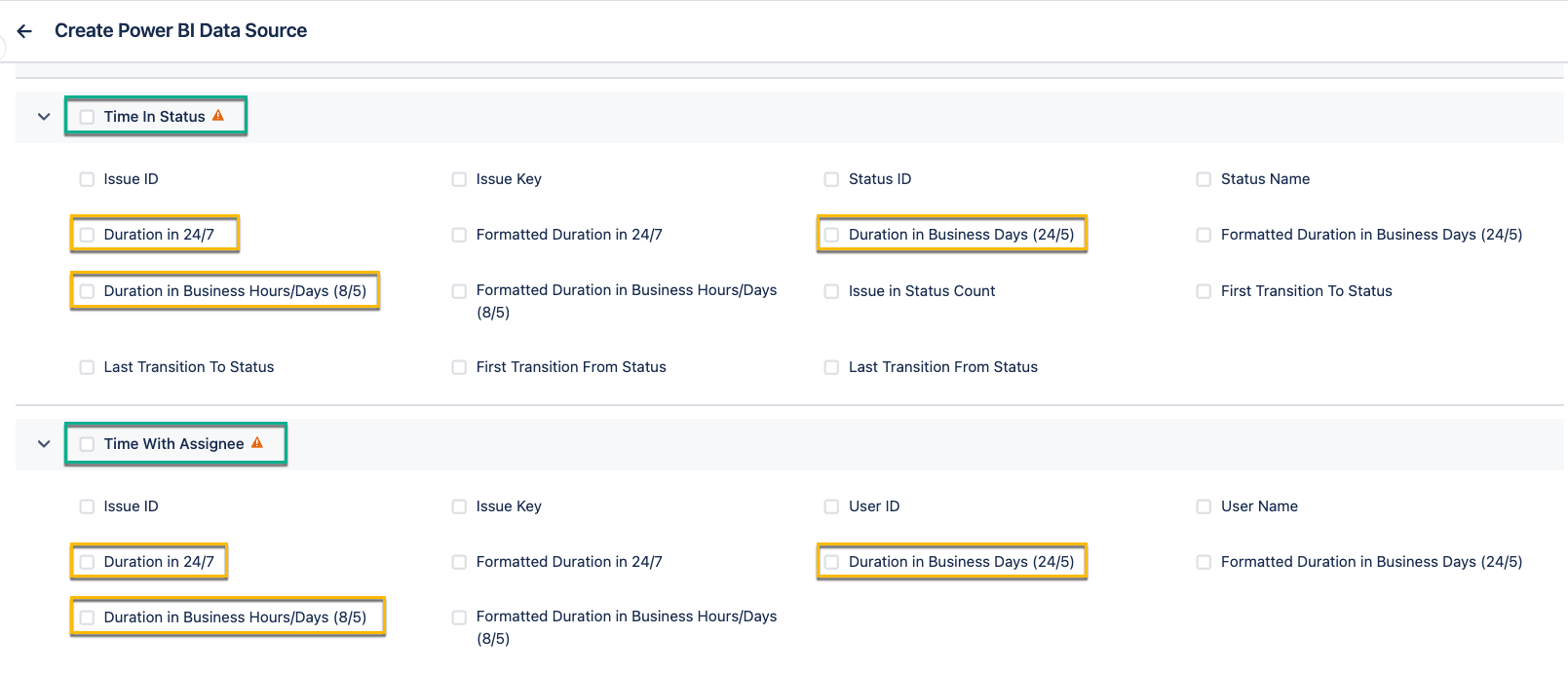Image resolution: width=1568 pixels, height=673 pixels.
Task: Check First Transition From Status
Action: point(459,367)
